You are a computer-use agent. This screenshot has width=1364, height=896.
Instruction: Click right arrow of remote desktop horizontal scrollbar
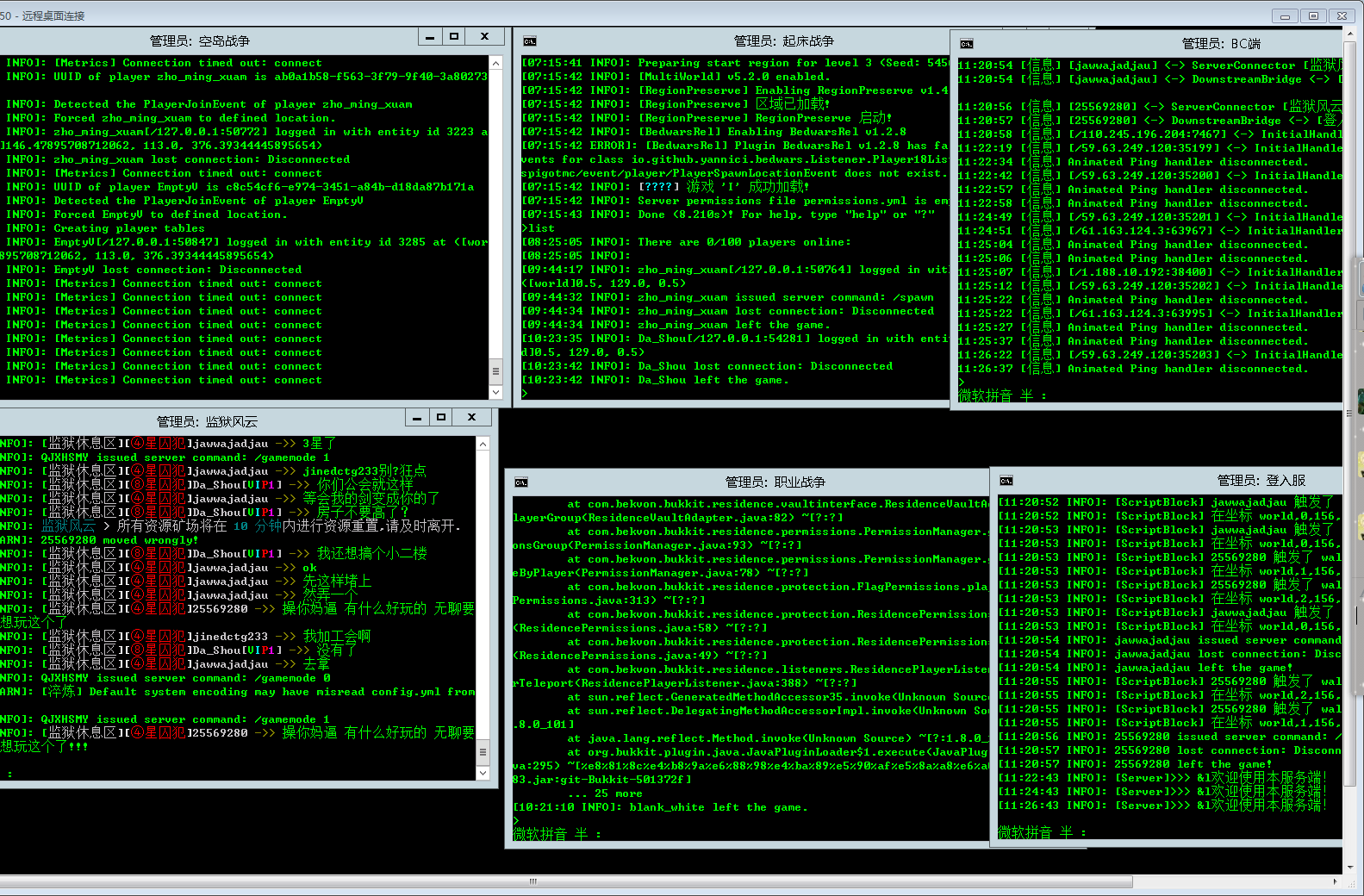pos(1336,881)
